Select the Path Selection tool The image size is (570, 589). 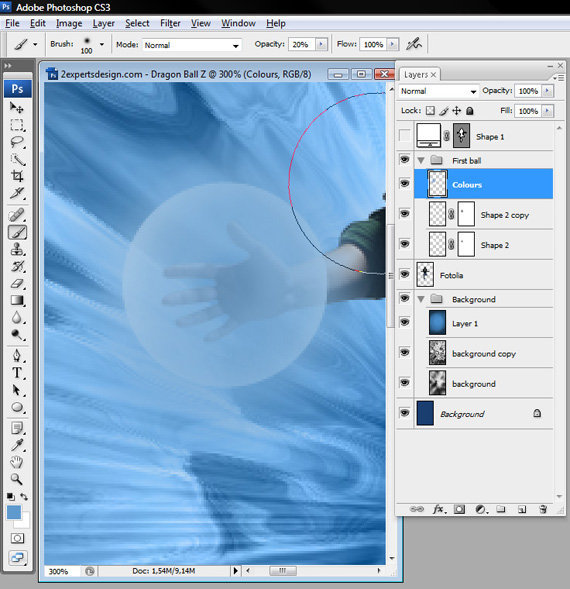click(x=17, y=390)
